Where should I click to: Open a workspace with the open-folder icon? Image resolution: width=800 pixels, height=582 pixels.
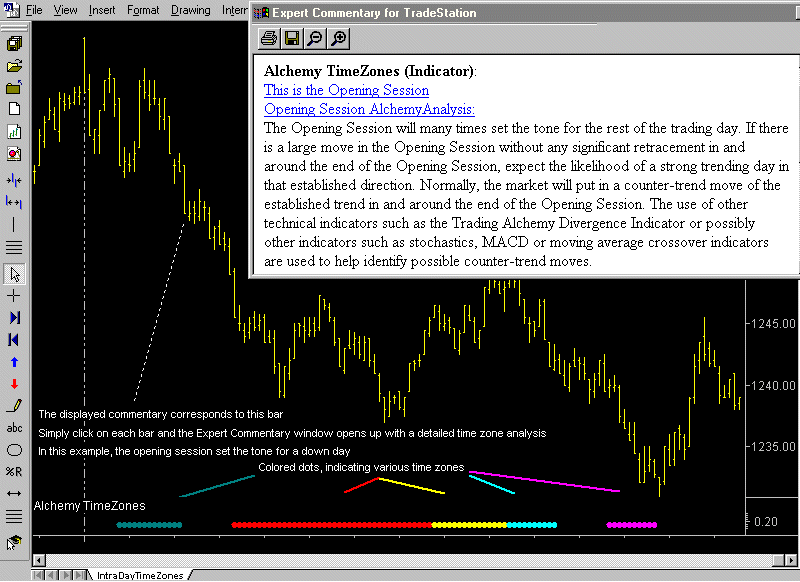pyautogui.click(x=14, y=66)
